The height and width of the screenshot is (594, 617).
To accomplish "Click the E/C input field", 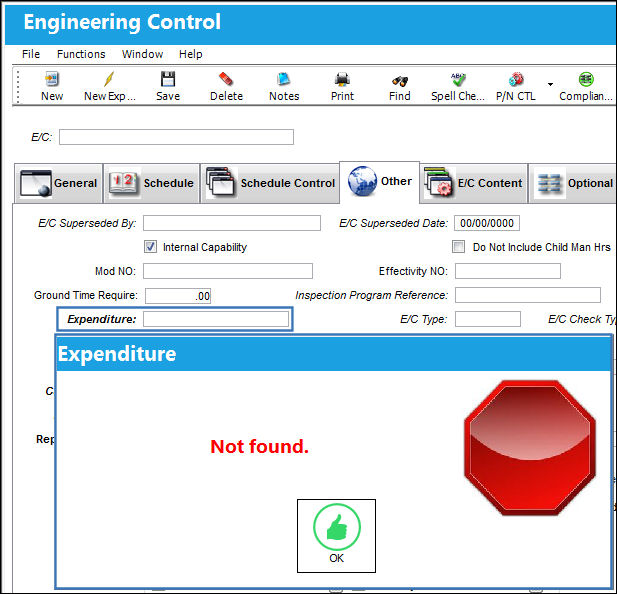I will (176, 137).
